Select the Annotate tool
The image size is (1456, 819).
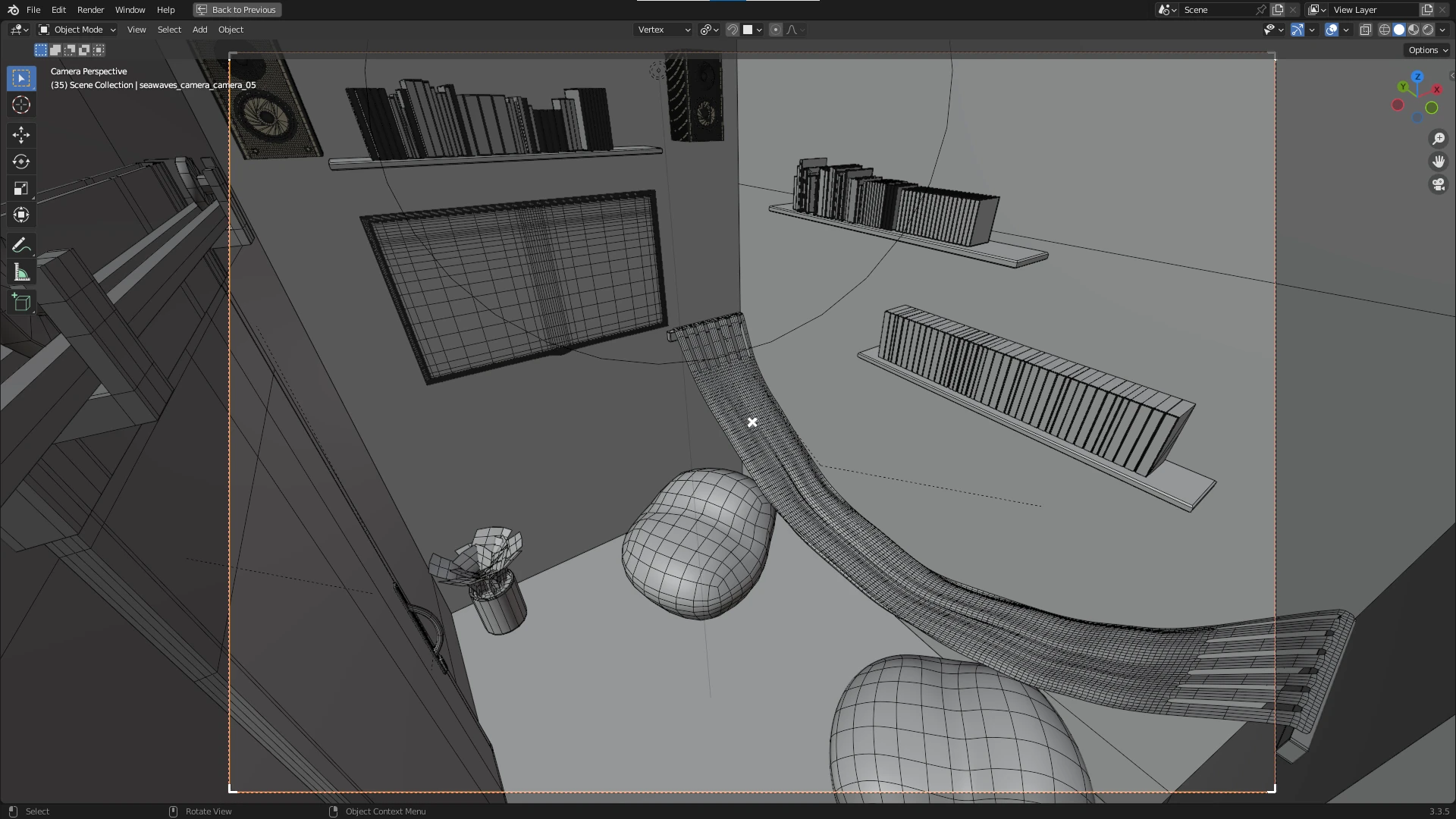[21, 245]
